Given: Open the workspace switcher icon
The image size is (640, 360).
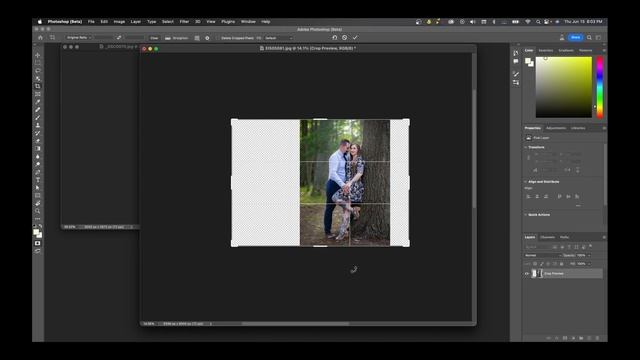Looking at the screenshot, I should (x=598, y=38).
